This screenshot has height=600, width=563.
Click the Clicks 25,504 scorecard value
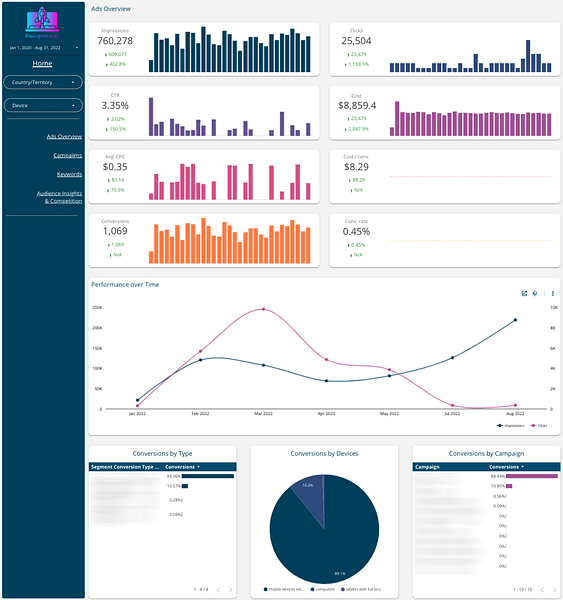pos(356,41)
